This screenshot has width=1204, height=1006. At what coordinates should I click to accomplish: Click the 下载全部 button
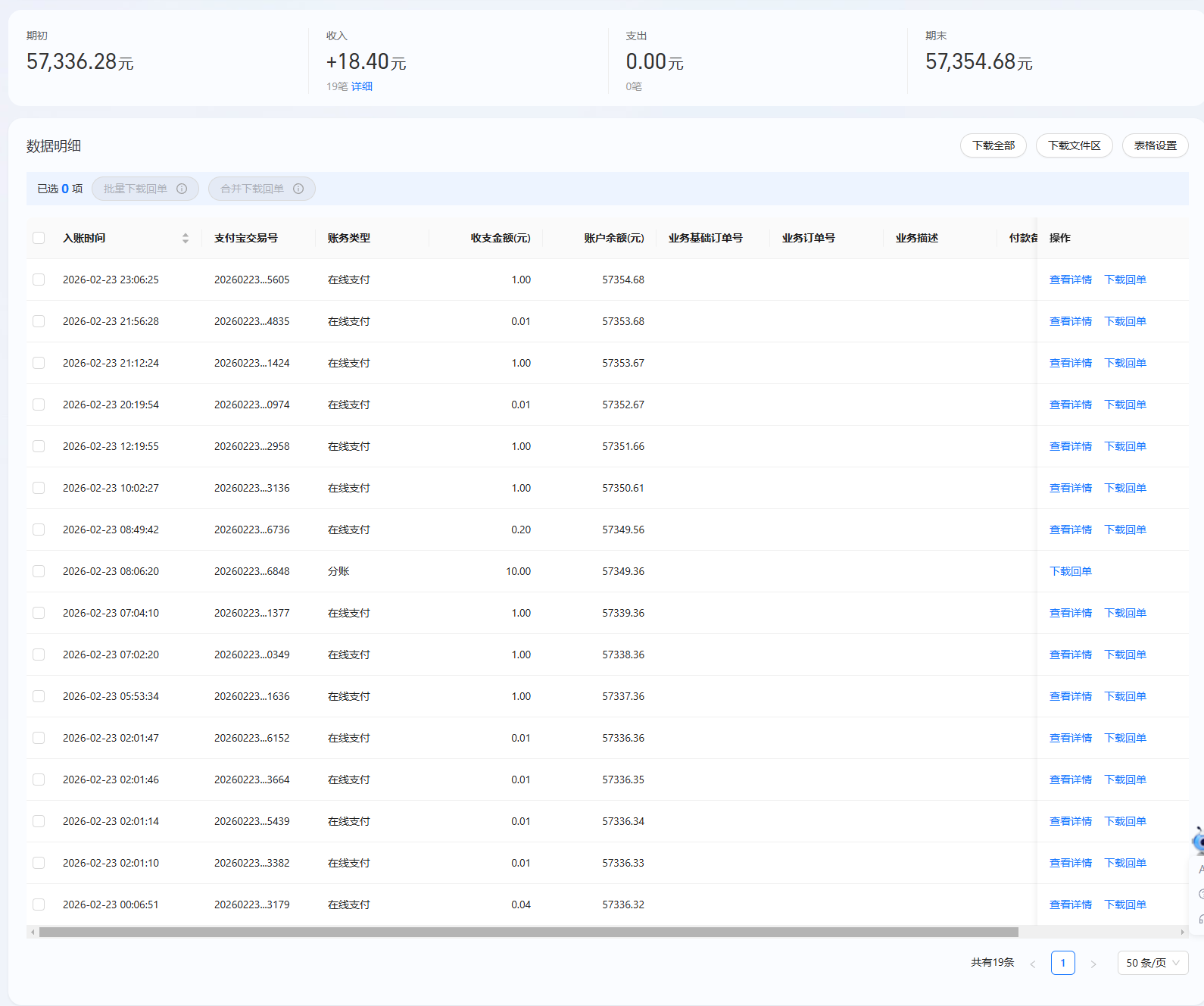[x=993, y=145]
